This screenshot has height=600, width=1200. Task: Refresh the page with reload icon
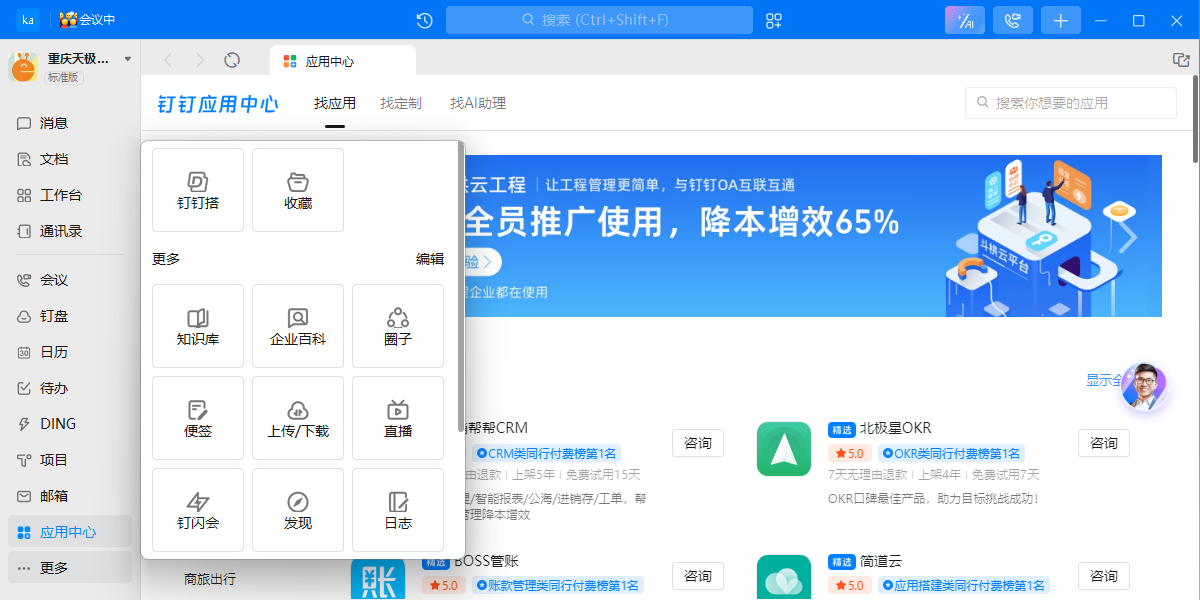[232, 60]
